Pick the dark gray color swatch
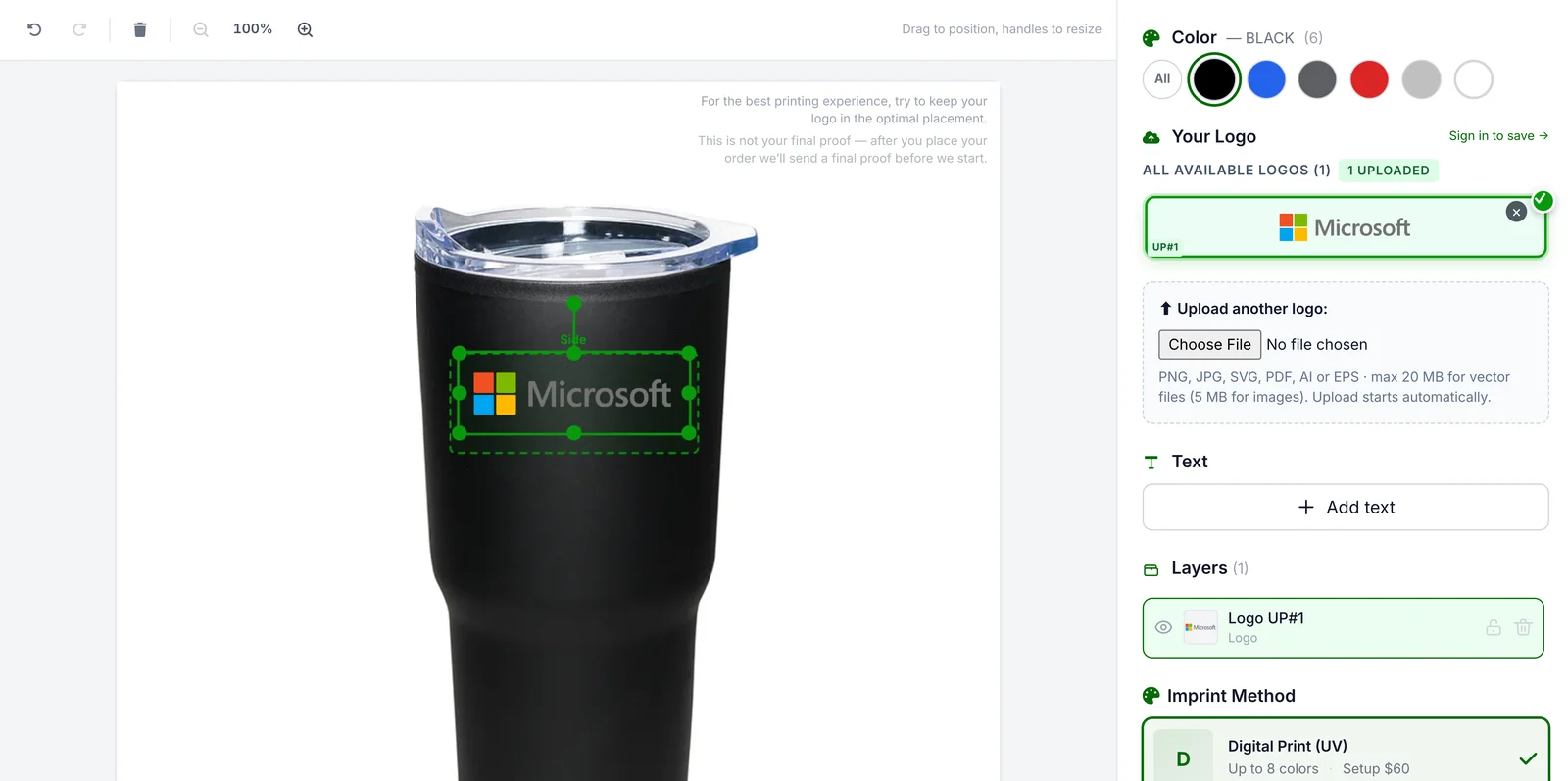The height and width of the screenshot is (781, 1568). pos(1317,79)
